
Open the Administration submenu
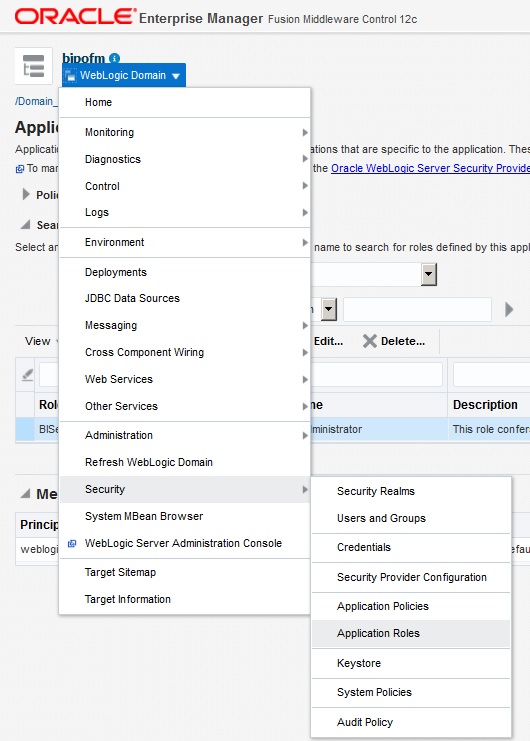[185, 435]
